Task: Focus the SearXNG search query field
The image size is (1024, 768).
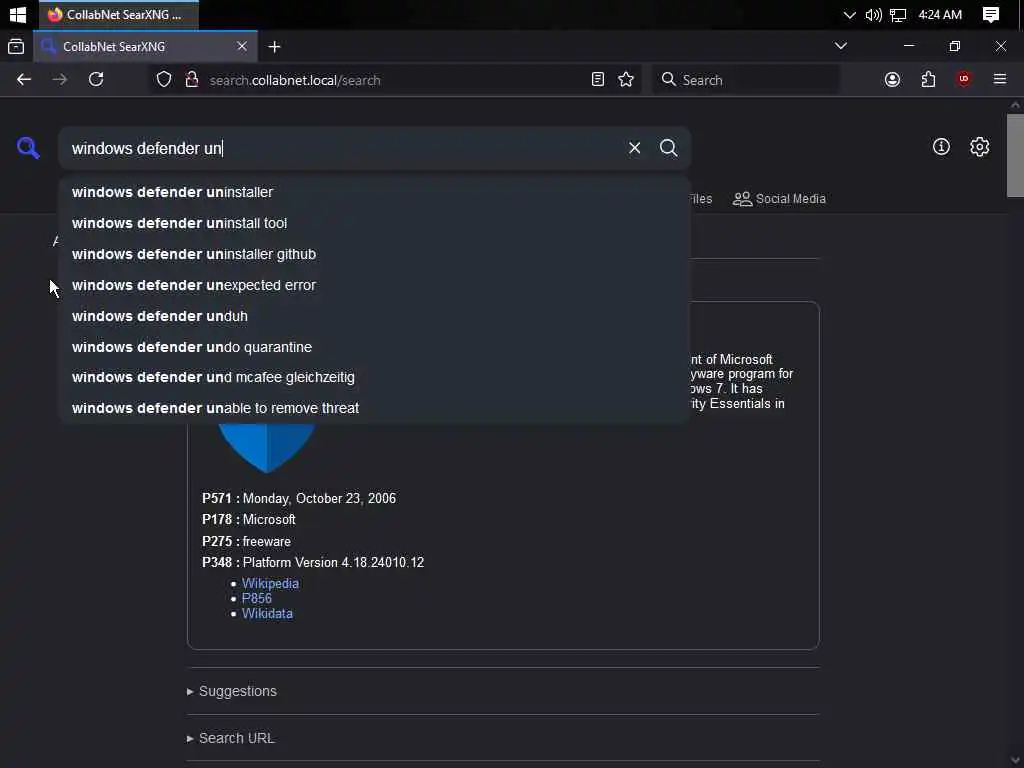Action: pyautogui.click(x=343, y=148)
